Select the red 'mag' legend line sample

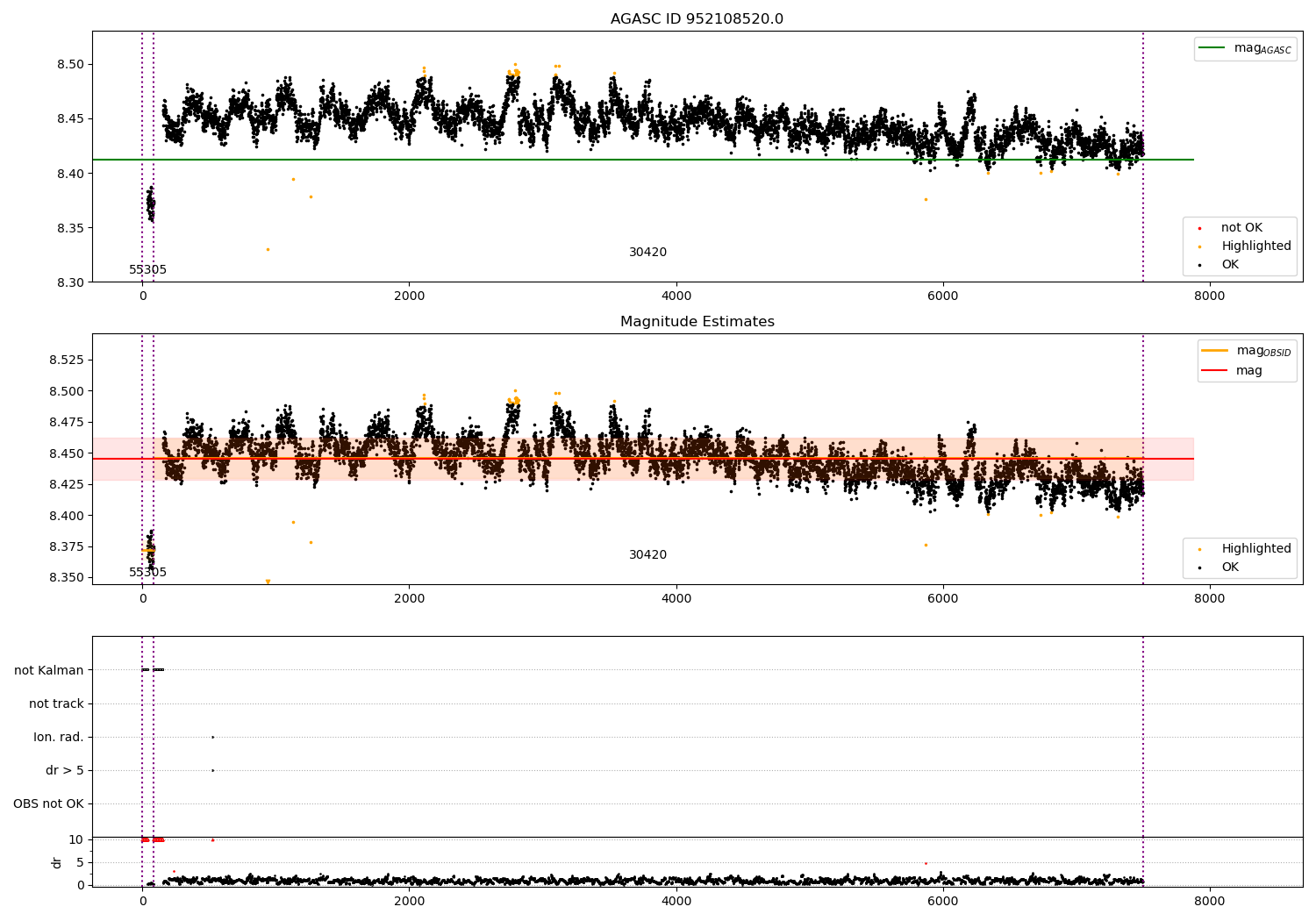pos(1215,371)
